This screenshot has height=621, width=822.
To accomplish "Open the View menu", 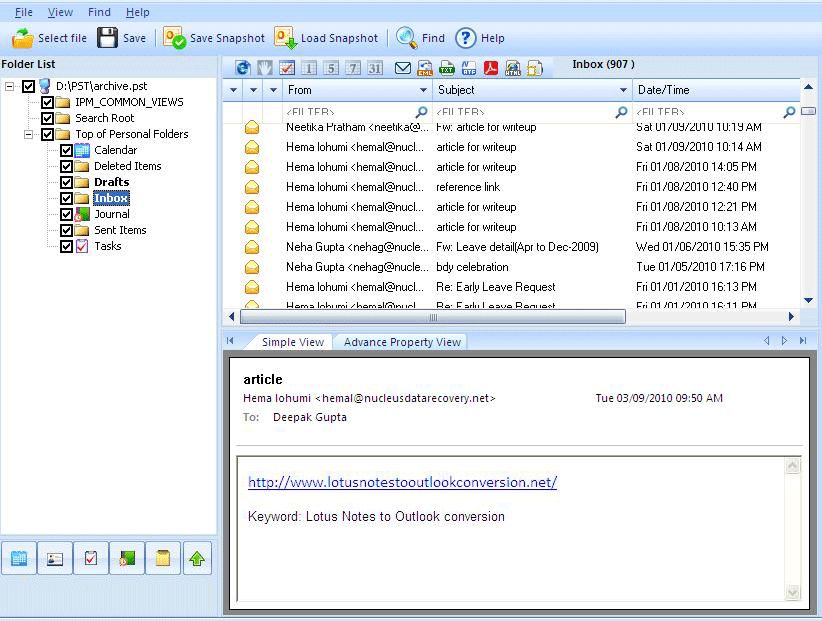I will pyautogui.click(x=60, y=12).
